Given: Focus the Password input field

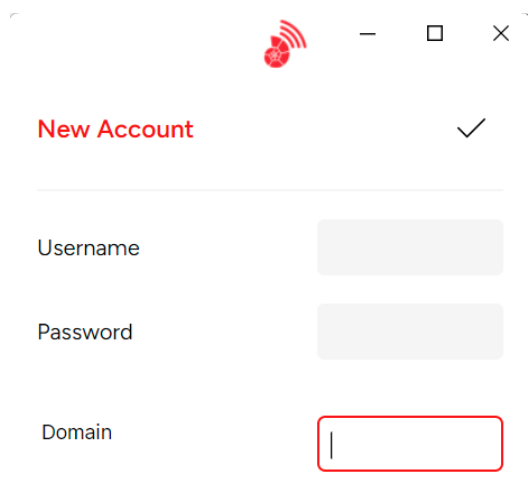Looking at the screenshot, I should pos(410,331).
